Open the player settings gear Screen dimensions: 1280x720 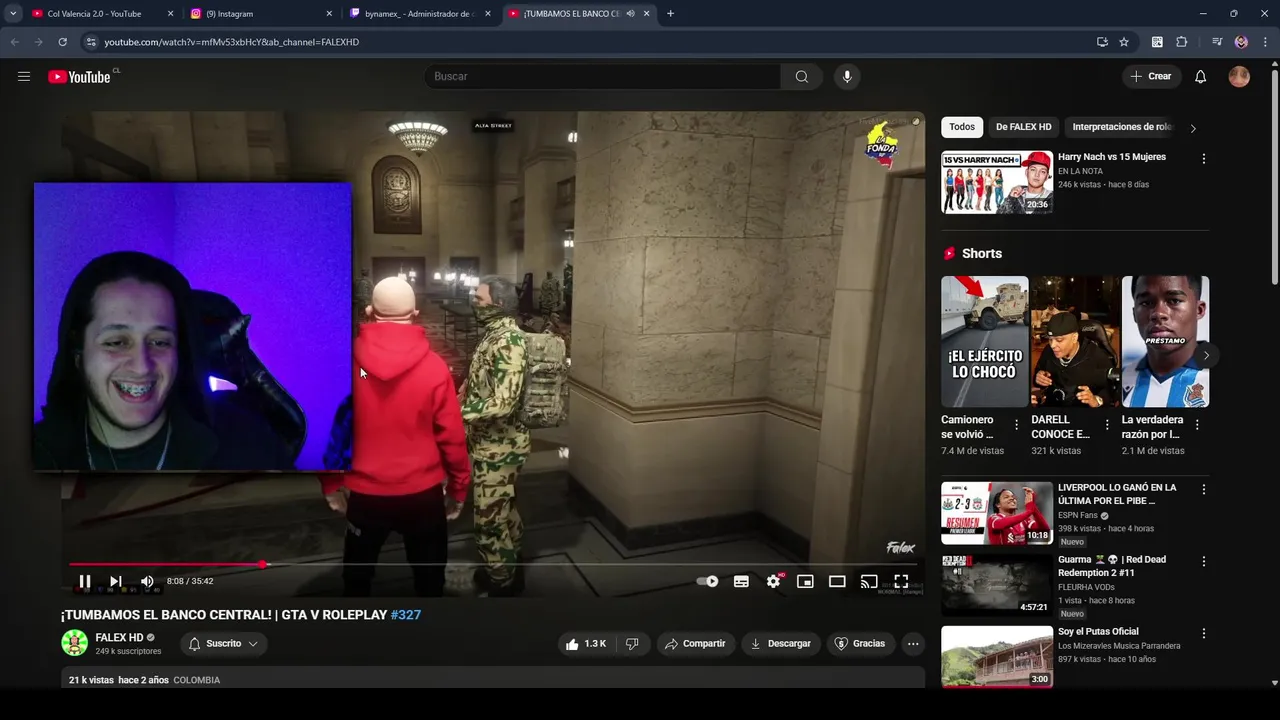click(x=773, y=581)
